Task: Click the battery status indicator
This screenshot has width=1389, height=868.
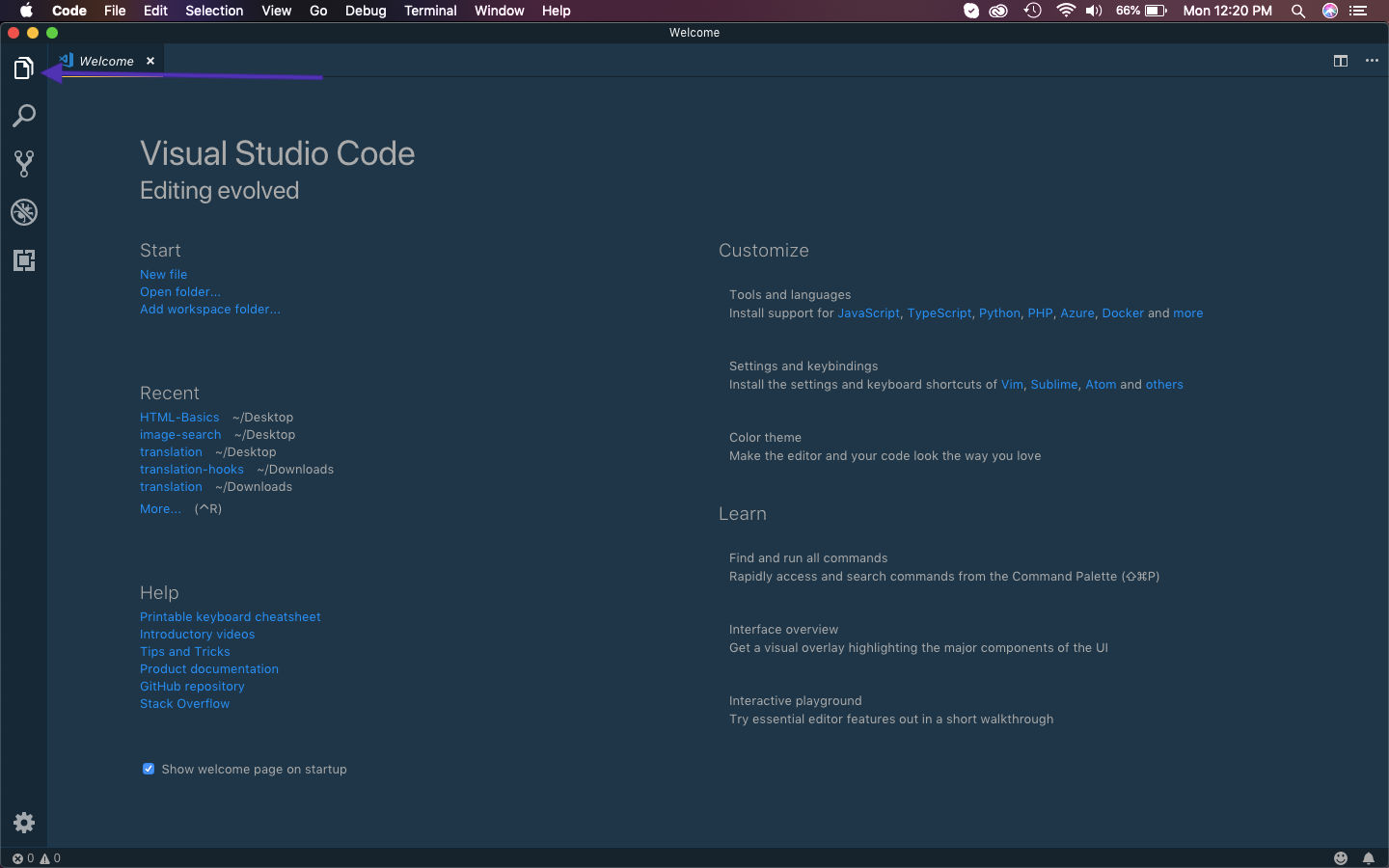Action: click(1142, 11)
